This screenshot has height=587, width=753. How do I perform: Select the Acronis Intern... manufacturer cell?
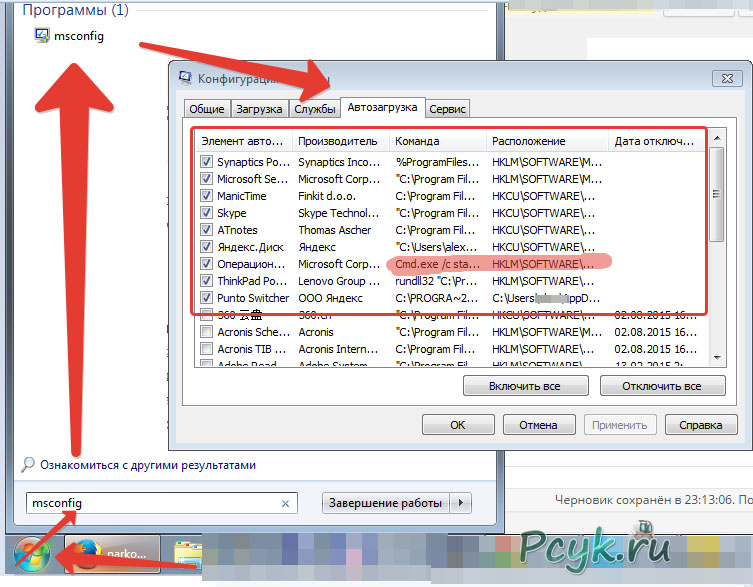coord(338,349)
